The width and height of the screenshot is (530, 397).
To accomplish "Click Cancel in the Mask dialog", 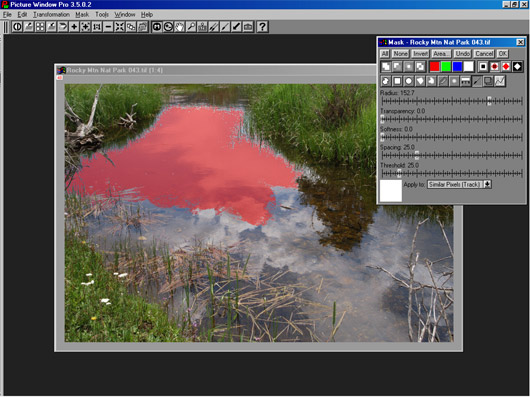I will click(x=484, y=54).
